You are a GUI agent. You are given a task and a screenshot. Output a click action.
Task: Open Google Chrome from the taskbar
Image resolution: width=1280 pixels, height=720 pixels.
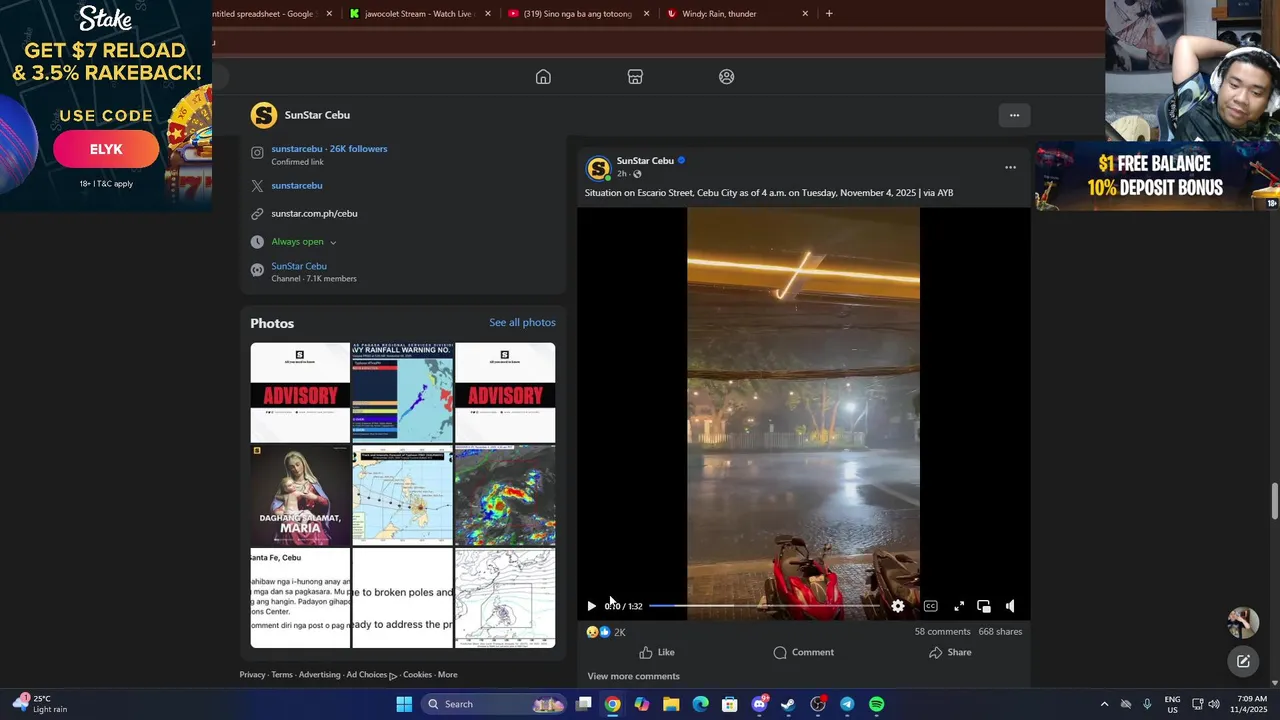pyautogui.click(x=613, y=704)
